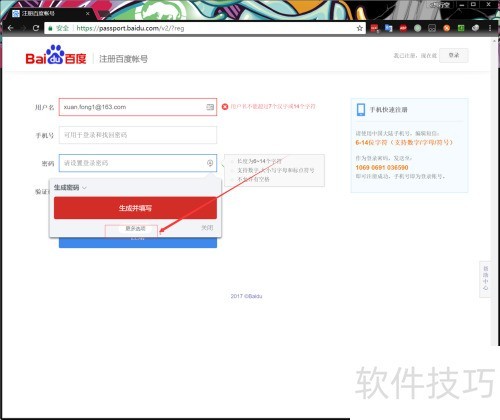The width and height of the screenshot is (500, 420).
Task: Click the gray square extension icon
Action: point(432,28)
